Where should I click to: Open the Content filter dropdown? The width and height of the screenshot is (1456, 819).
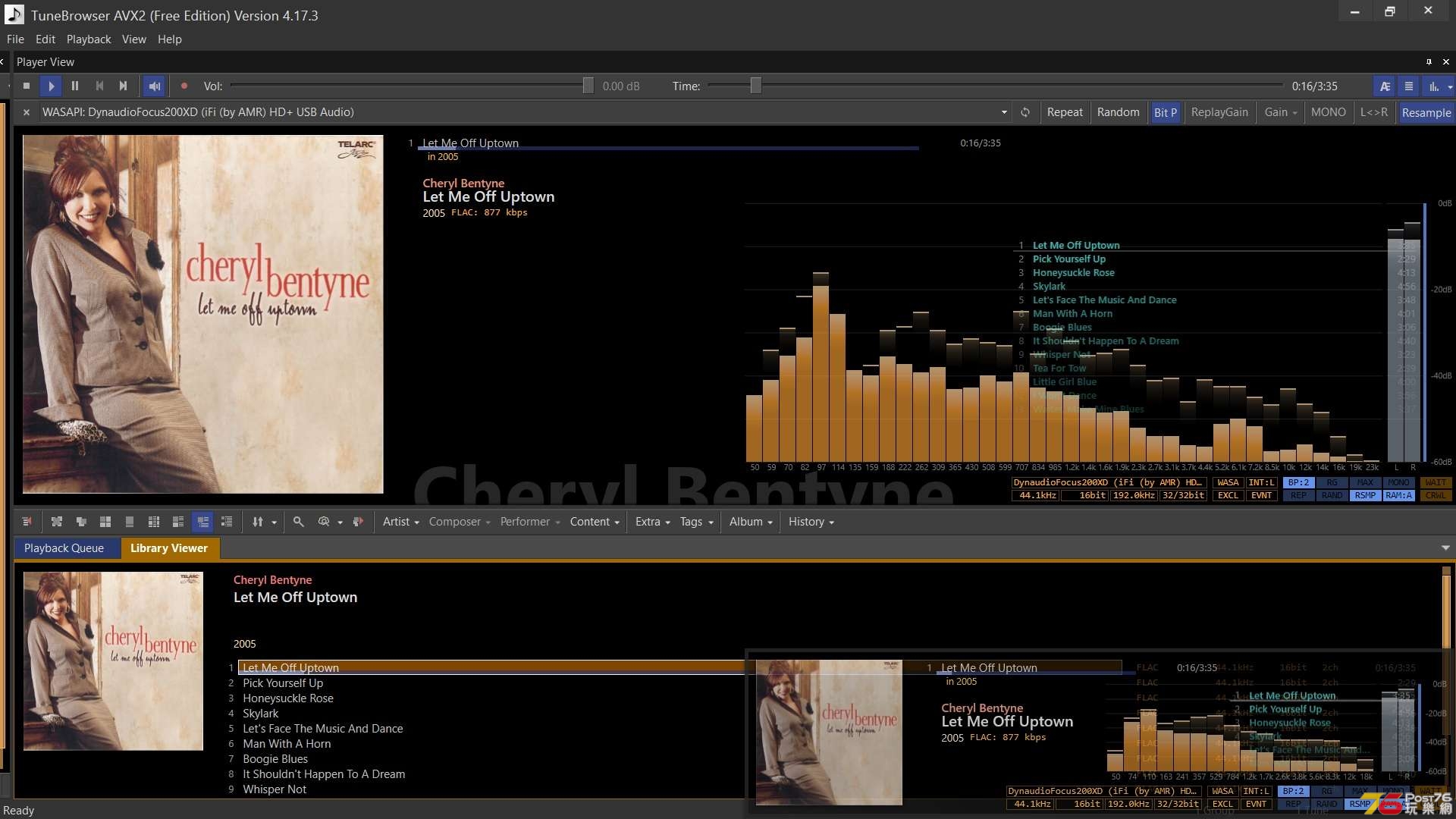[x=595, y=522]
